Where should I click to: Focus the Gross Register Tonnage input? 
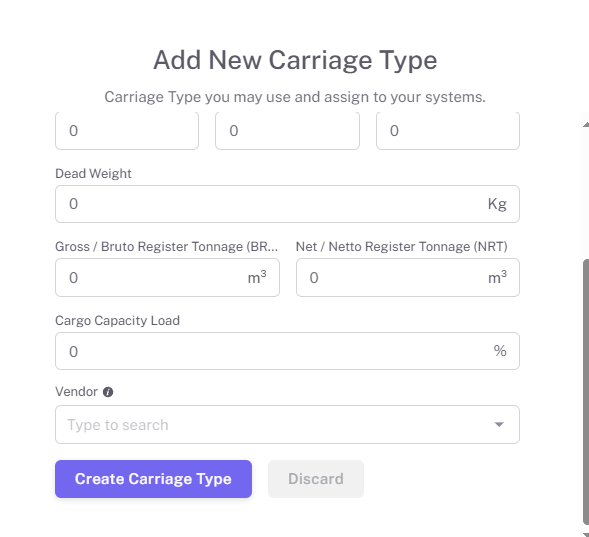click(x=167, y=278)
